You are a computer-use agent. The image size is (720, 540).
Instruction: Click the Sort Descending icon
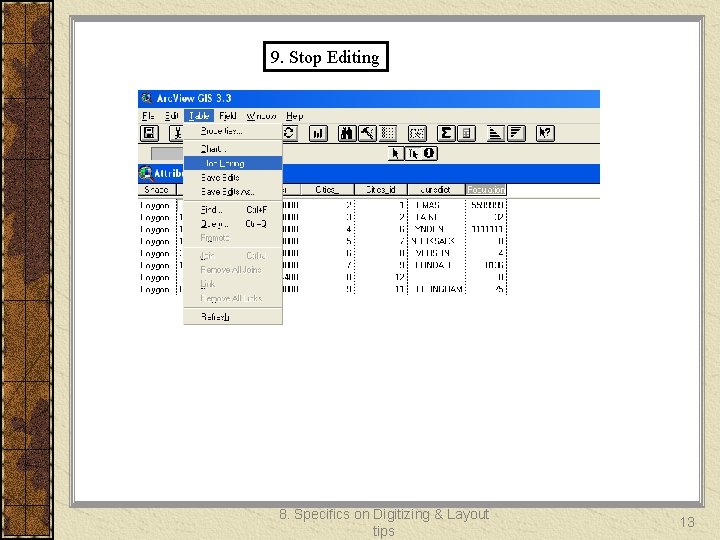pyautogui.click(x=516, y=133)
